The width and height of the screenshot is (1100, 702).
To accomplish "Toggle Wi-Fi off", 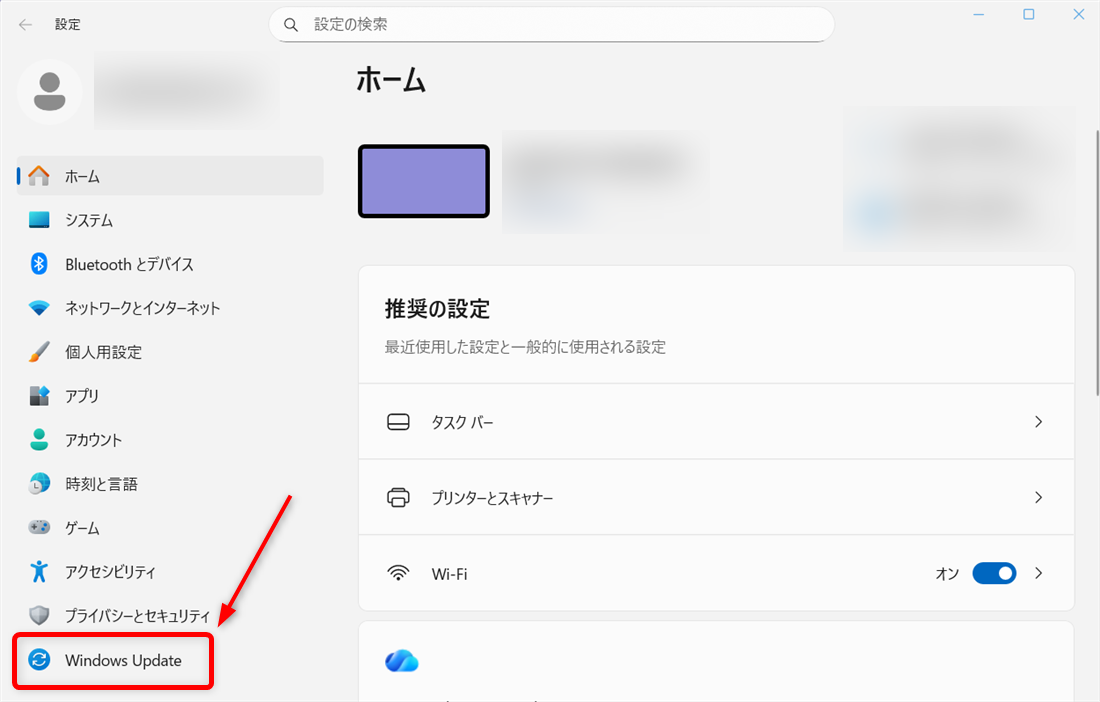I will coord(994,573).
